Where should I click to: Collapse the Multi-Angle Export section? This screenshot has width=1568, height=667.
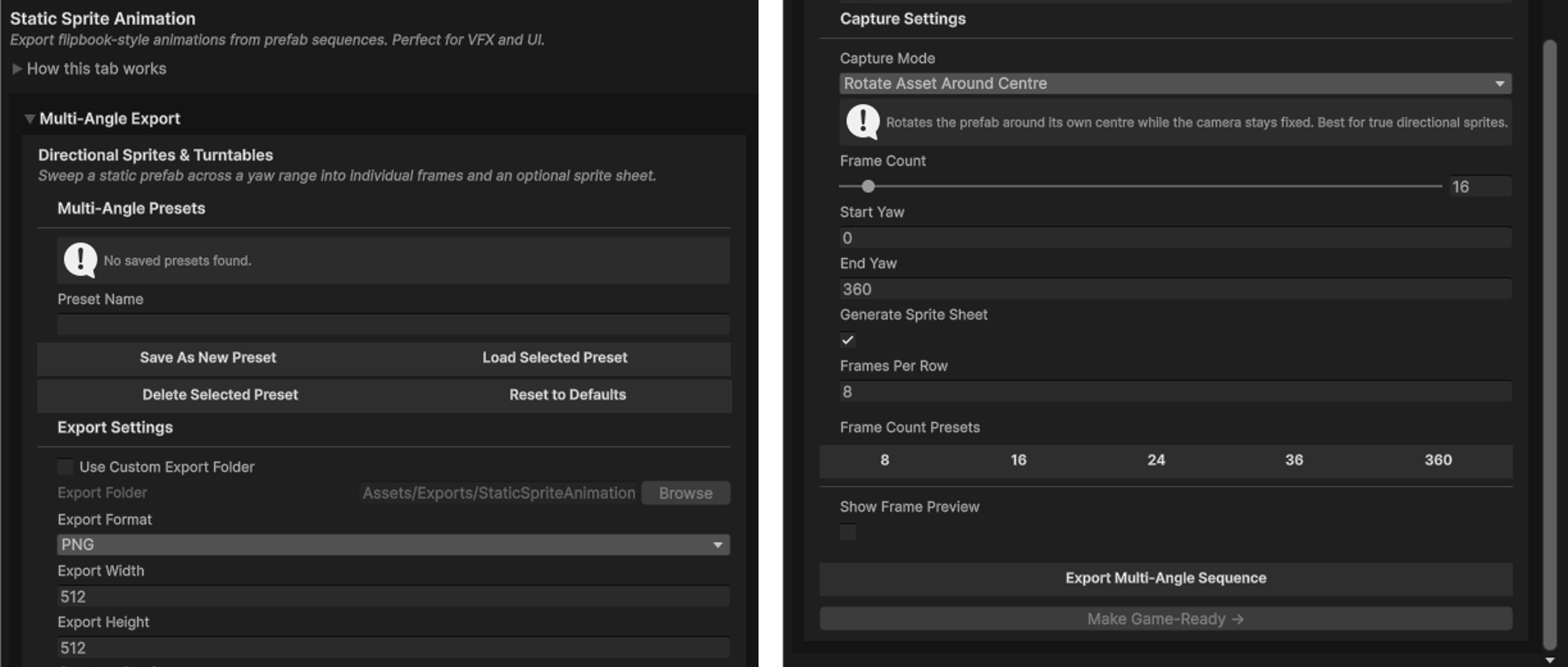click(29, 119)
